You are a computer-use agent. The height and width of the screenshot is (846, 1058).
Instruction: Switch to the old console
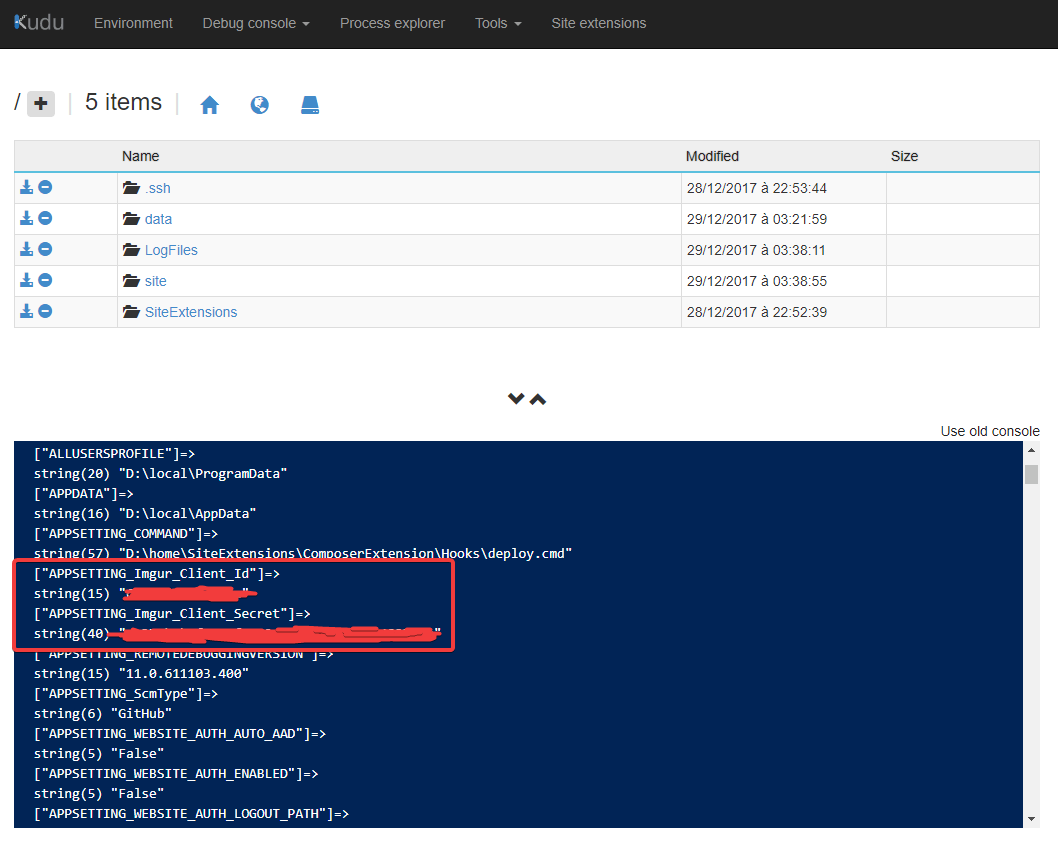click(x=990, y=430)
